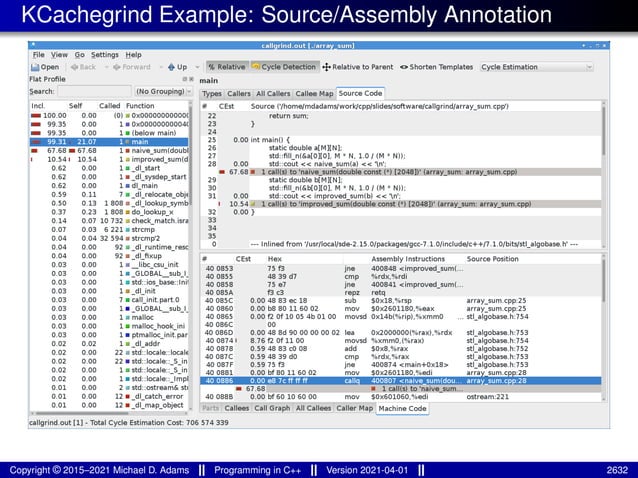This screenshot has height=478, width=638.
Task: Select the main function row
Action: [x=109, y=142]
